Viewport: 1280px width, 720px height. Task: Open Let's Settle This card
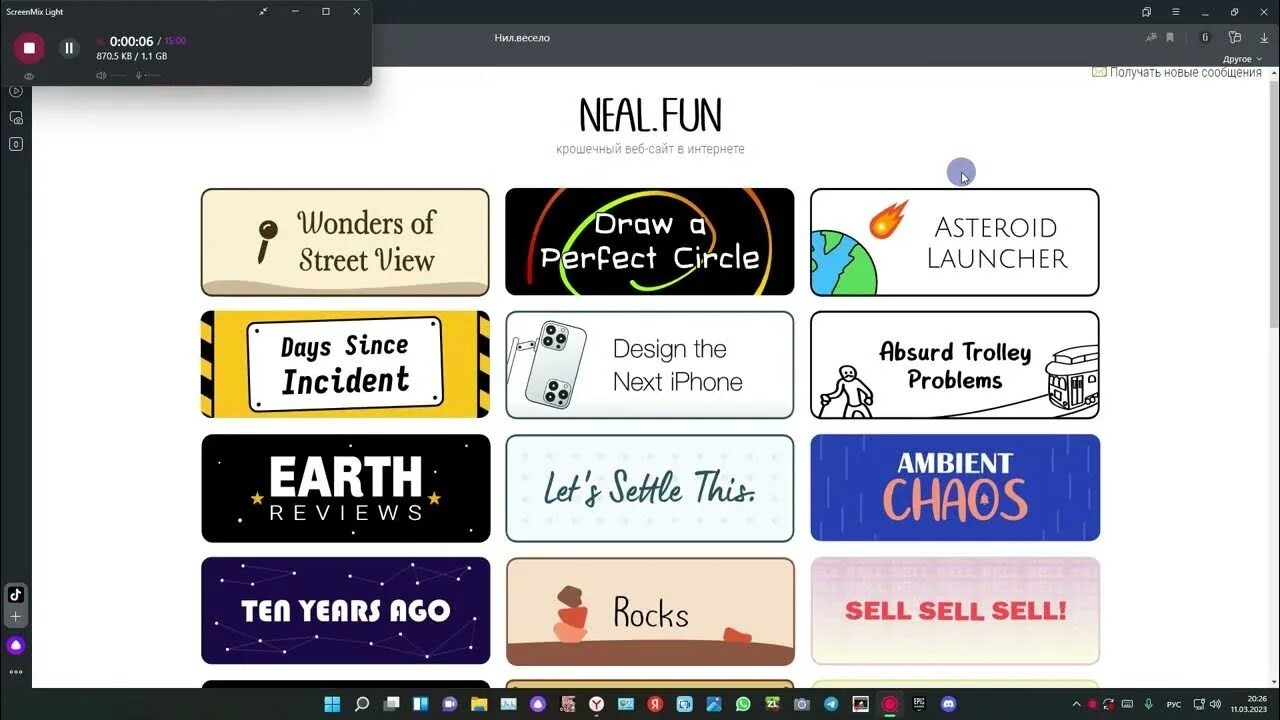pyautogui.click(x=650, y=488)
